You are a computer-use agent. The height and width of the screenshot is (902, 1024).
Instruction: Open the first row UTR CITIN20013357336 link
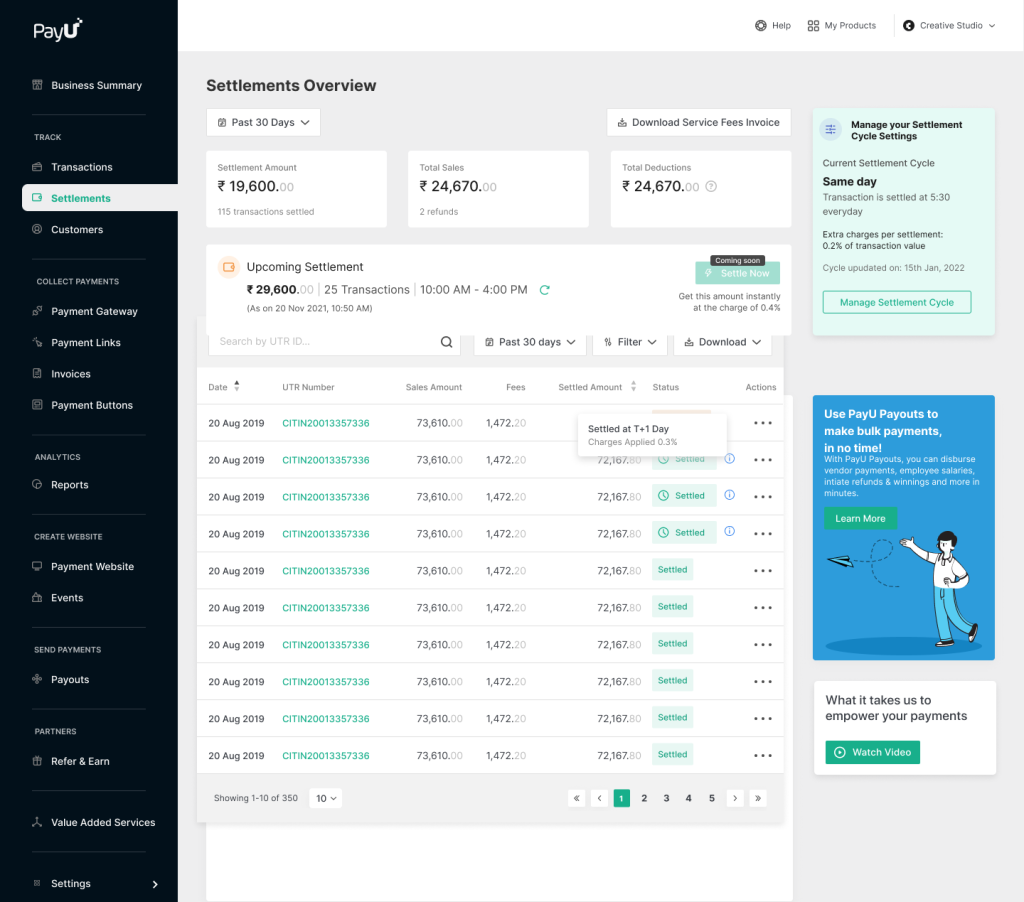[x=326, y=423]
